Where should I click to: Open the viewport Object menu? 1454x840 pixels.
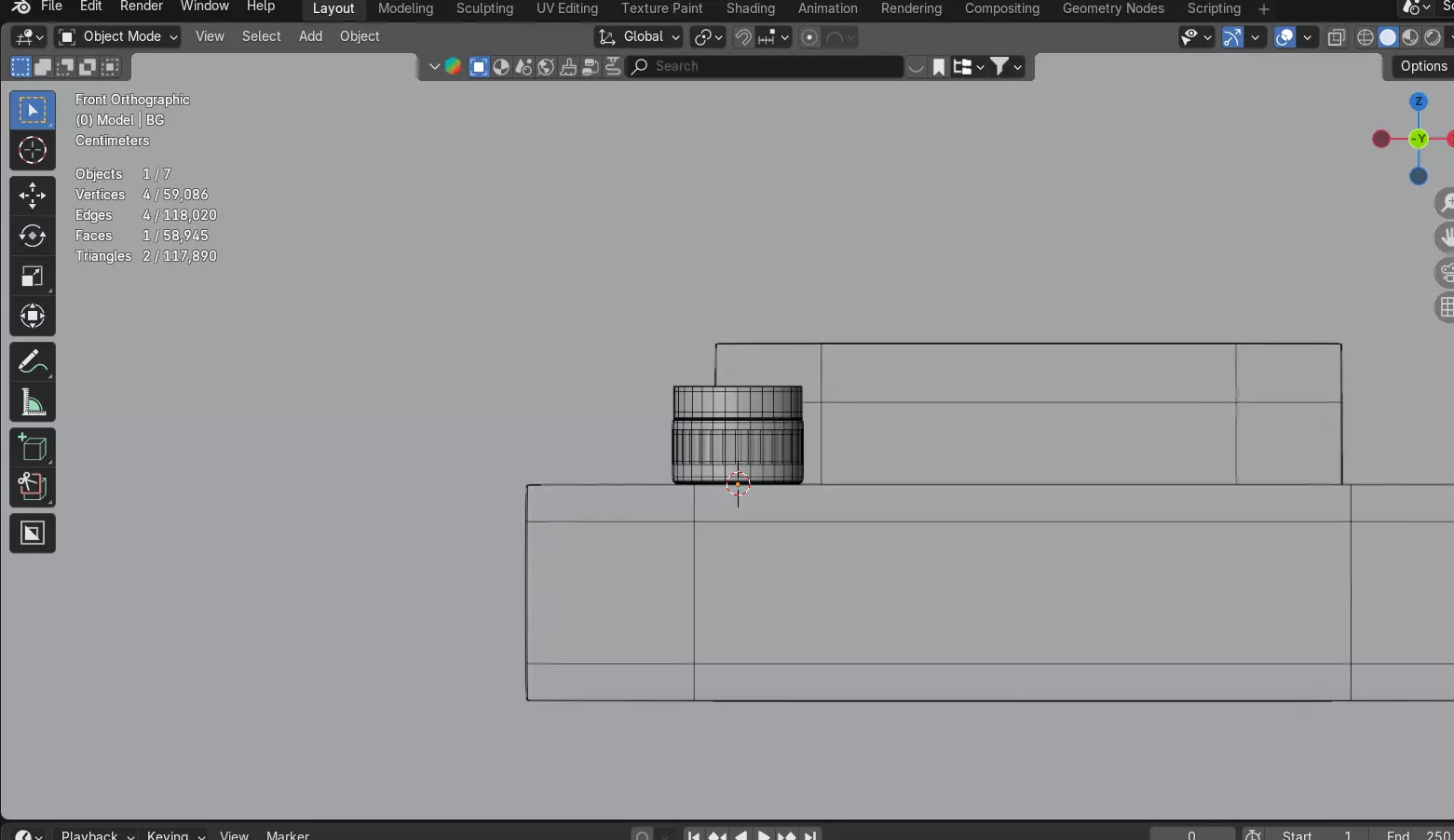click(x=360, y=37)
